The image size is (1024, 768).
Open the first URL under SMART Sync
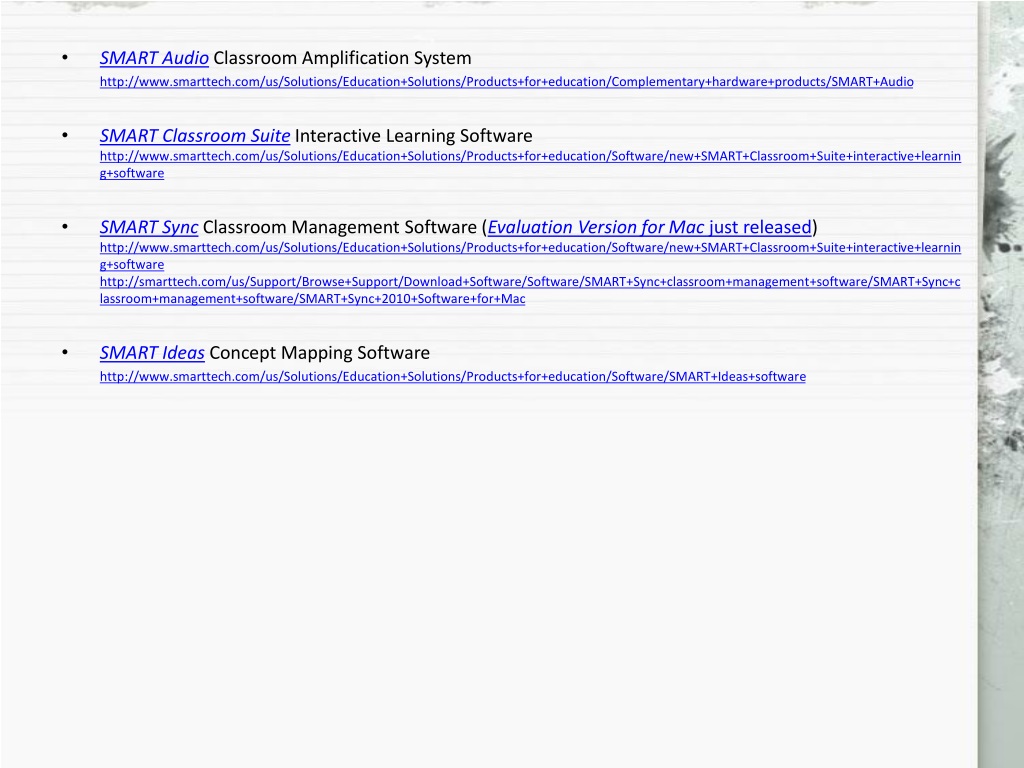click(530, 256)
